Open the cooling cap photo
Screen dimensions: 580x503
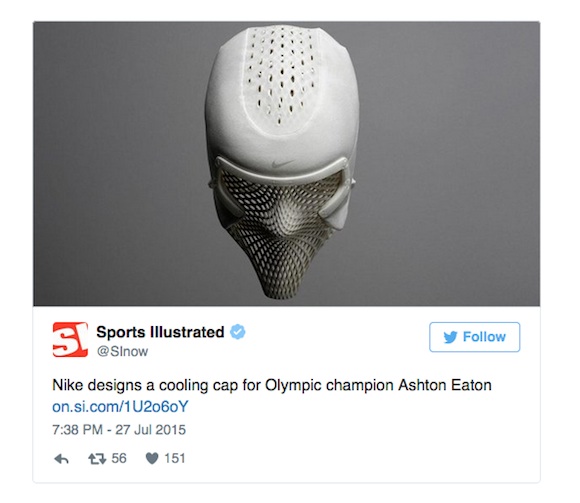click(x=286, y=163)
